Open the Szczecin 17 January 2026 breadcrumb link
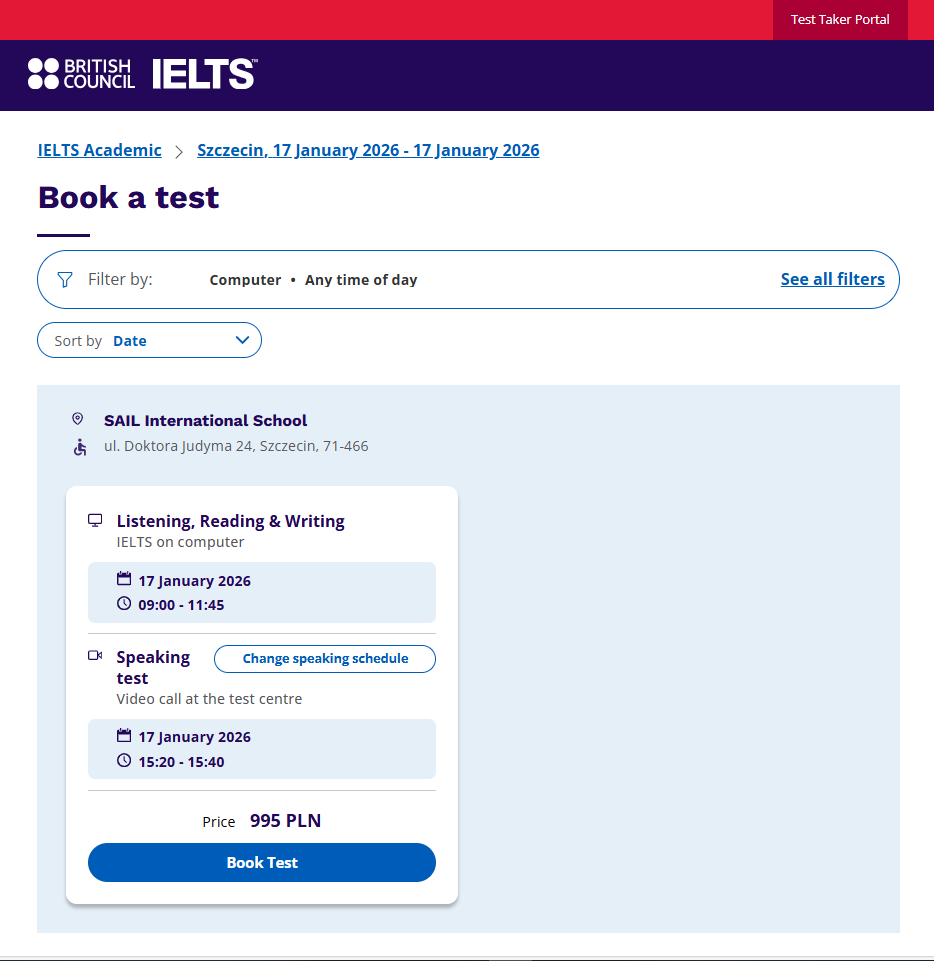The height and width of the screenshot is (961, 934). click(368, 151)
